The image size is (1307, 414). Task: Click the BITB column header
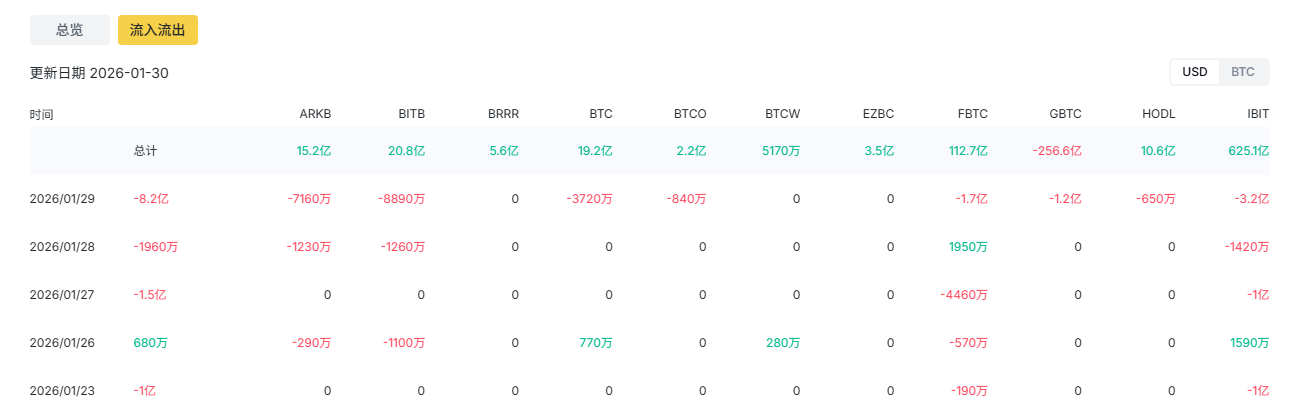[411, 114]
